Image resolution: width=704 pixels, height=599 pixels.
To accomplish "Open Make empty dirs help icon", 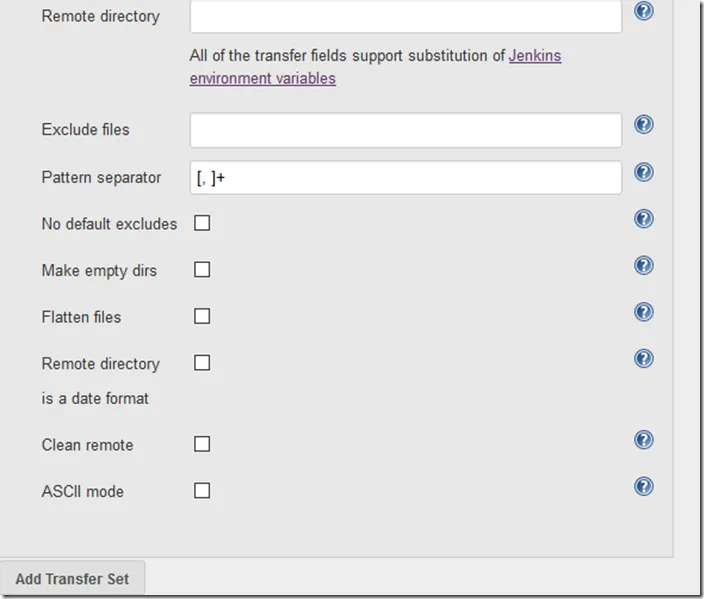I will pyautogui.click(x=644, y=265).
